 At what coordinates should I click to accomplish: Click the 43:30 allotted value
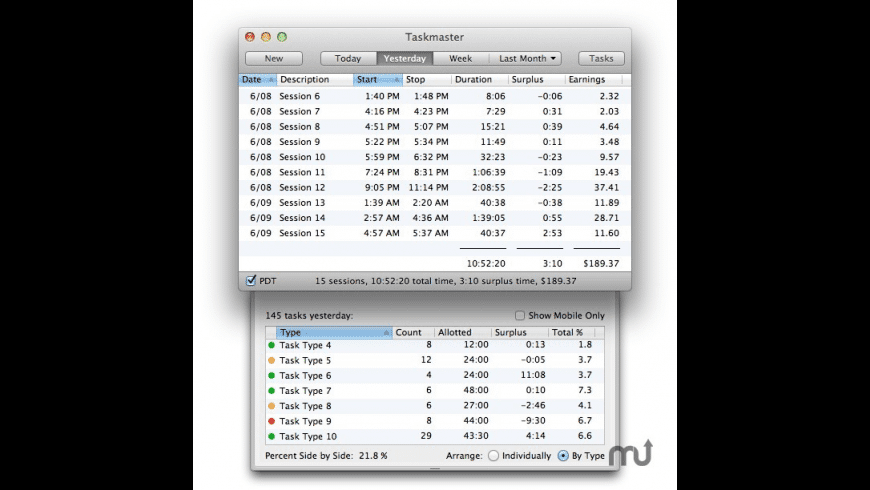point(477,436)
